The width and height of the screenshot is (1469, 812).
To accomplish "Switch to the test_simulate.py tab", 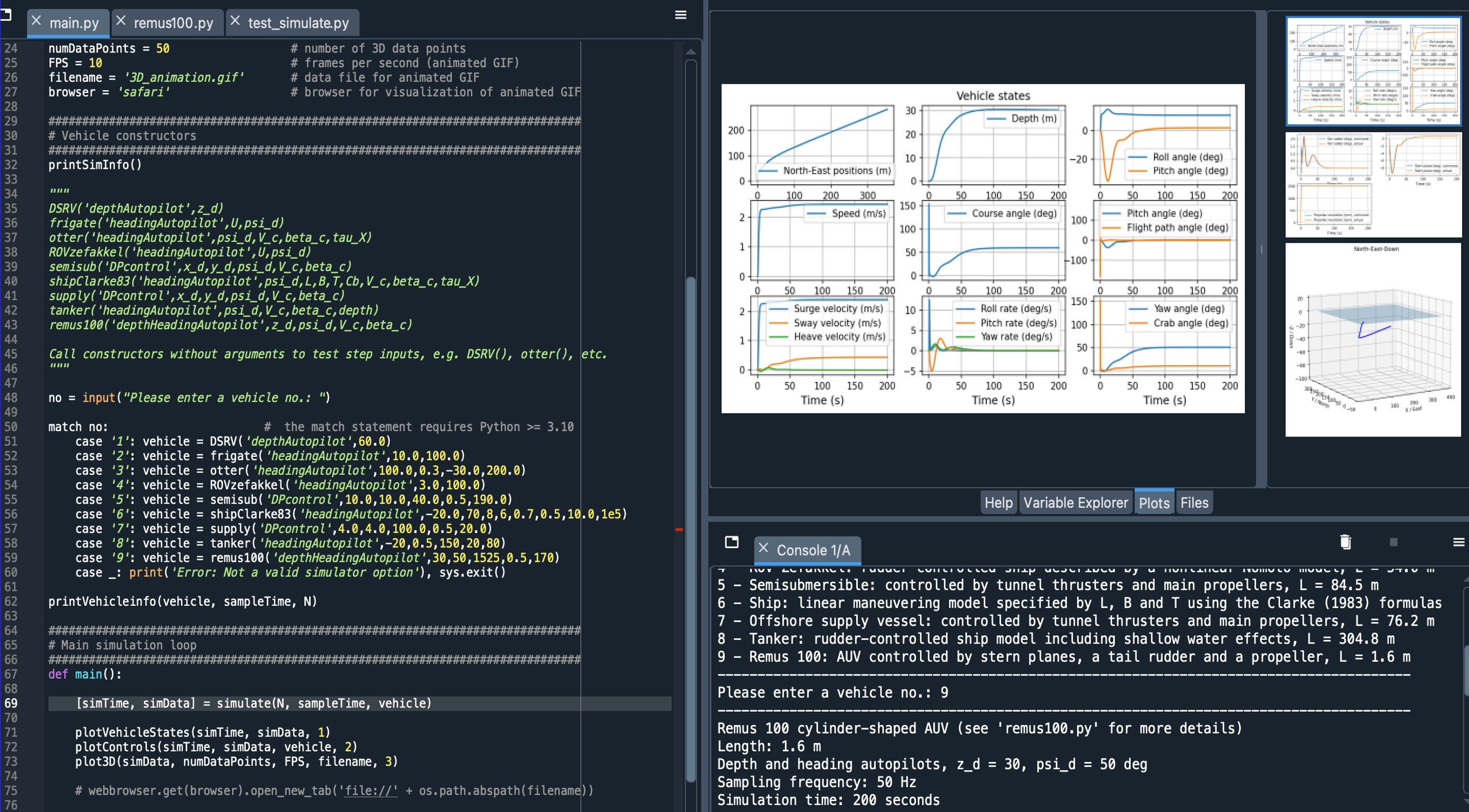I will click(298, 23).
